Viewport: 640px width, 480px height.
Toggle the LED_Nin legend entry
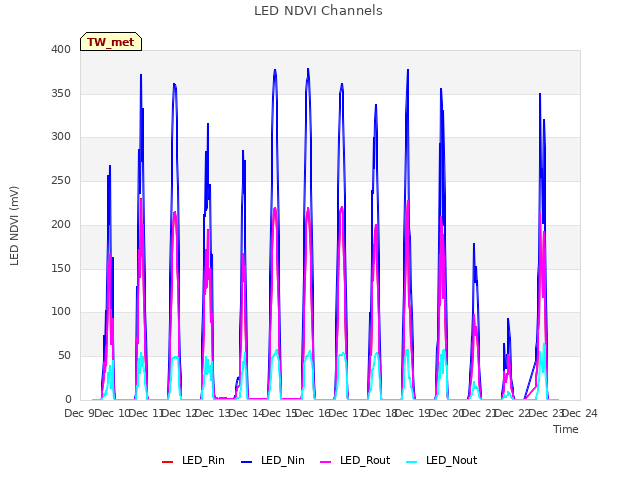point(273,461)
